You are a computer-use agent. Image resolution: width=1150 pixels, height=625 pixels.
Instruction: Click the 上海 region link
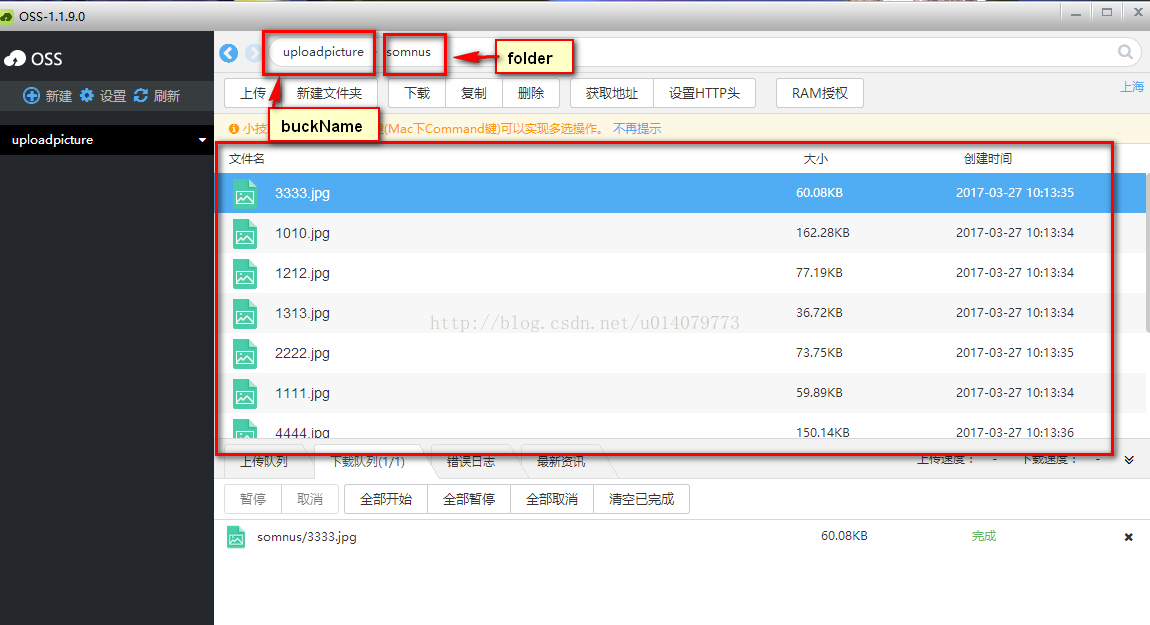1132,87
